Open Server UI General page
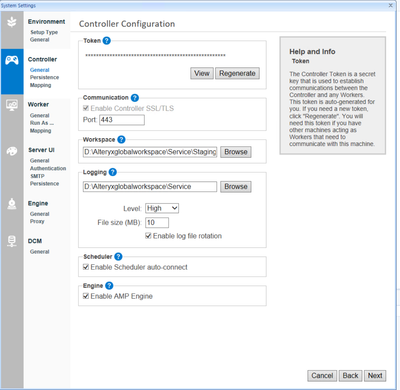Image resolution: width=400 pixels, height=390 pixels. tap(39, 161)
